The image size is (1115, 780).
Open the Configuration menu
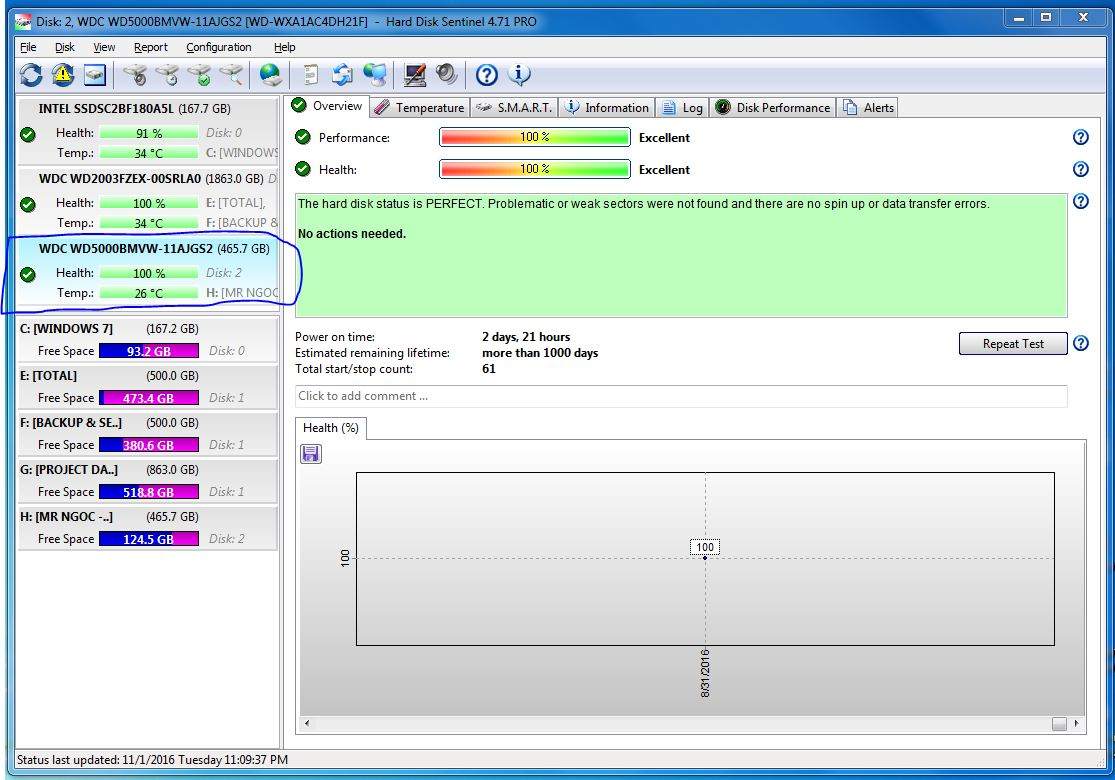219,47
